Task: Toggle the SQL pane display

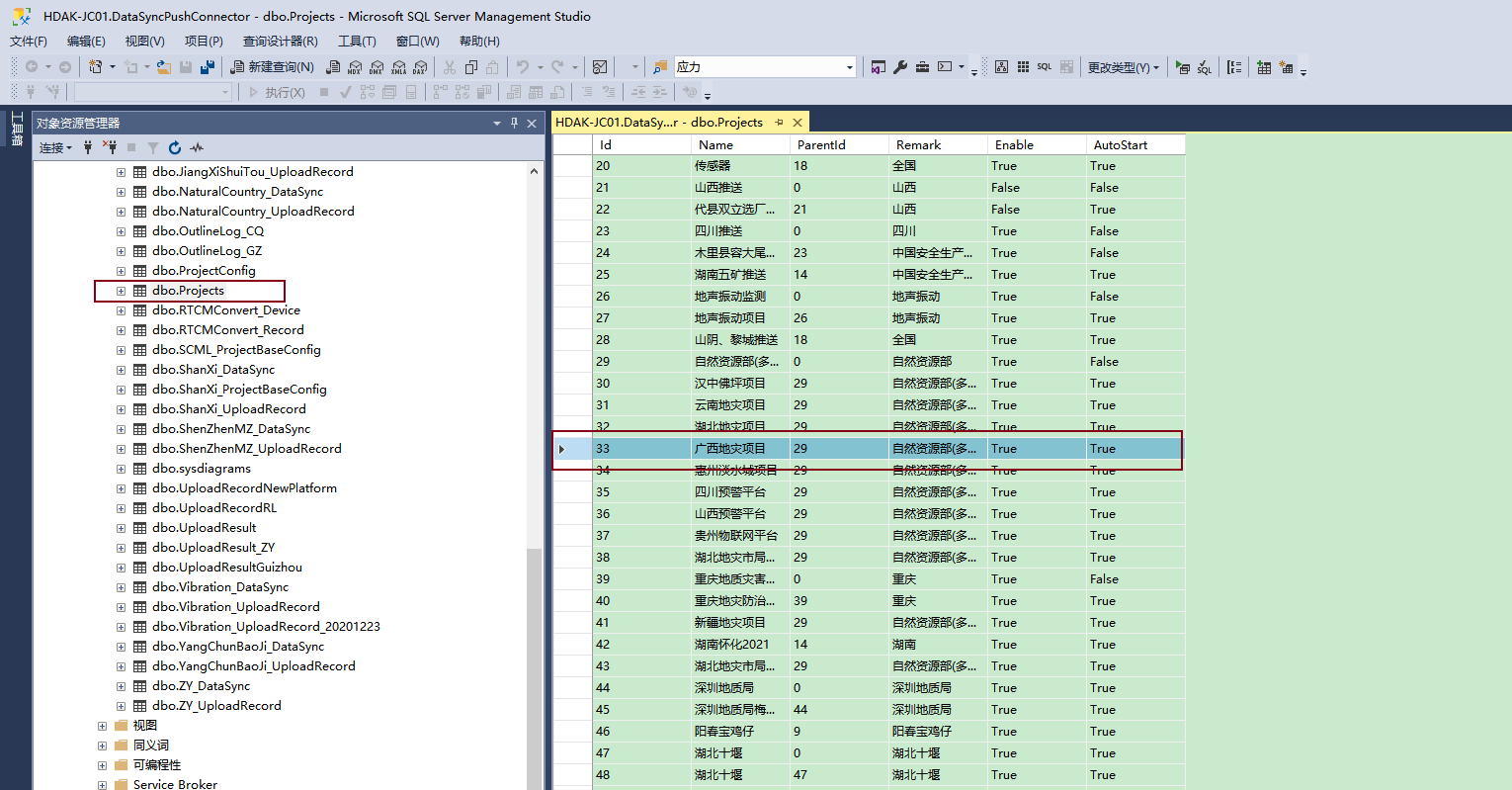Action: pyautogui.click(x=1045, y=67)
